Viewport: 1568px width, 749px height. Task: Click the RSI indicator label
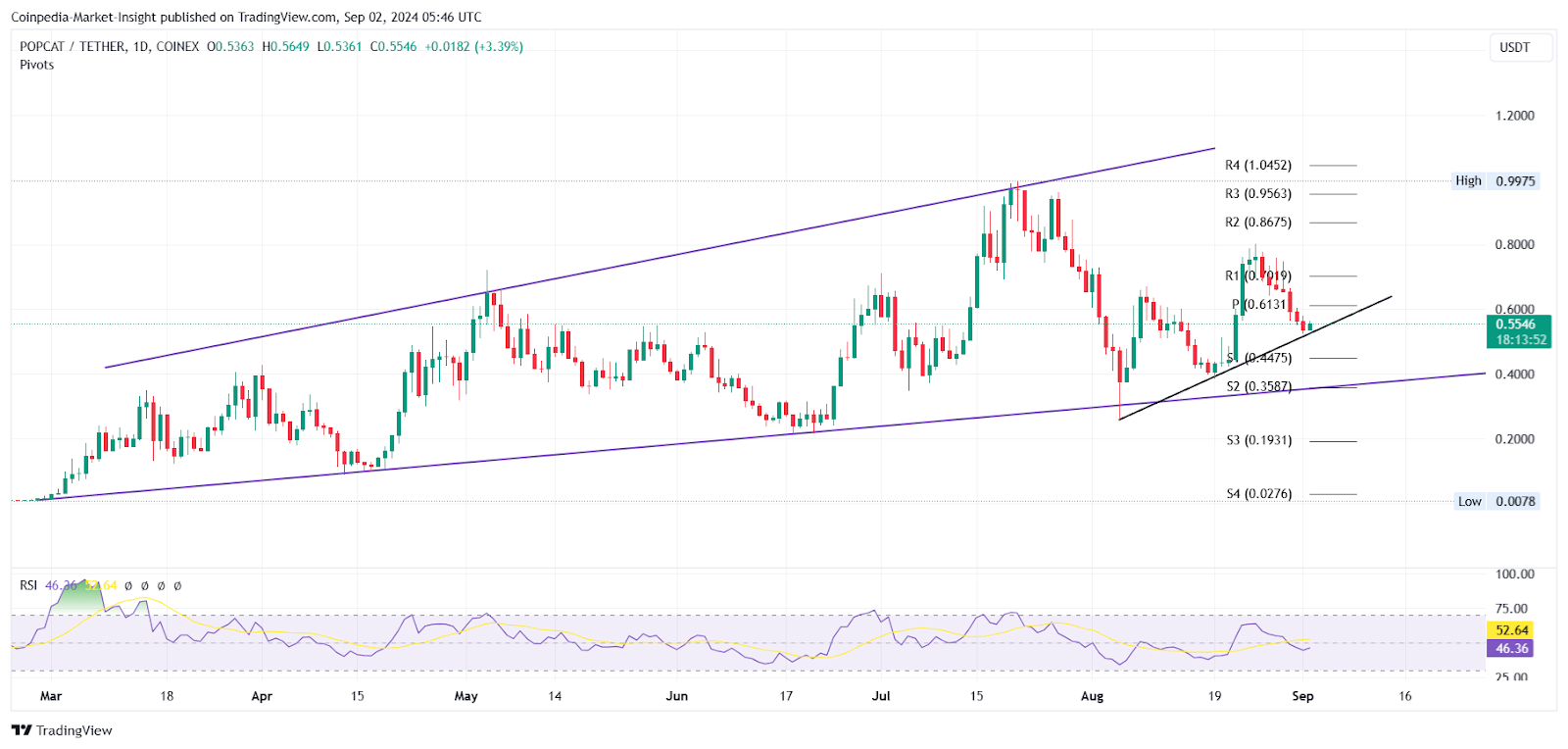tap(28, 585)
